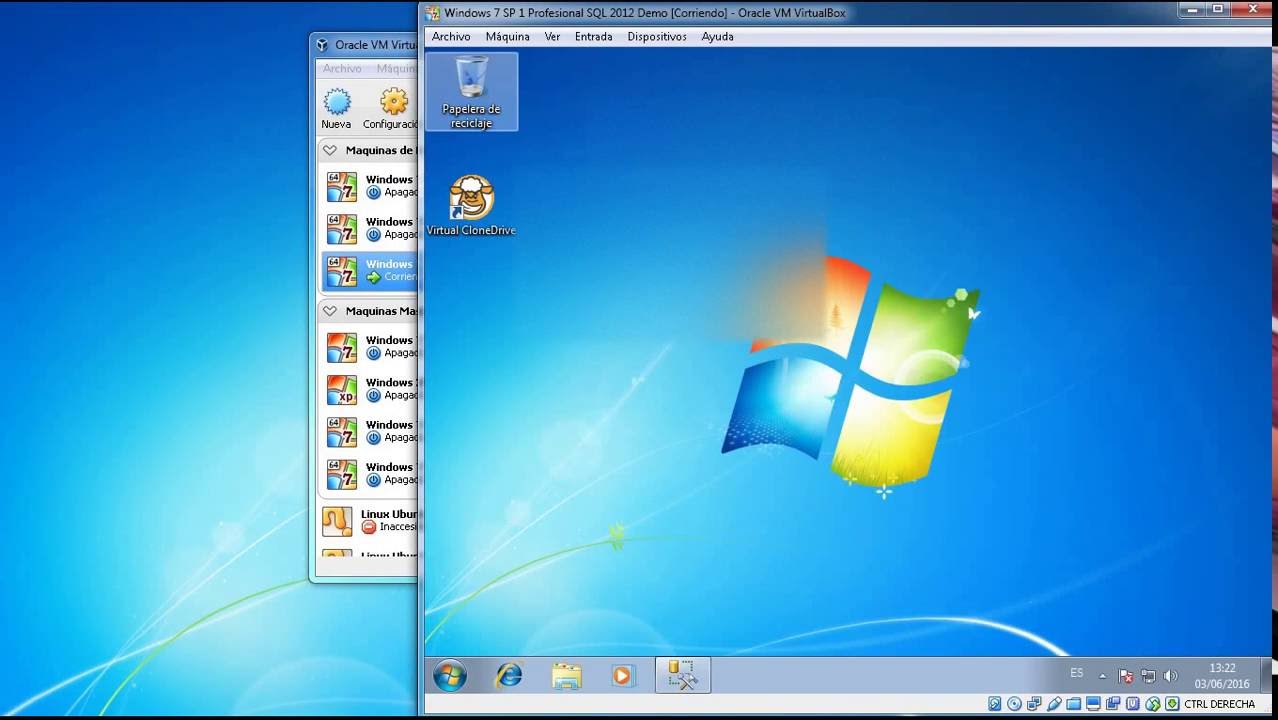
Task: Launch Windows Media Player from guest taskbar
Action: point(622,676)
